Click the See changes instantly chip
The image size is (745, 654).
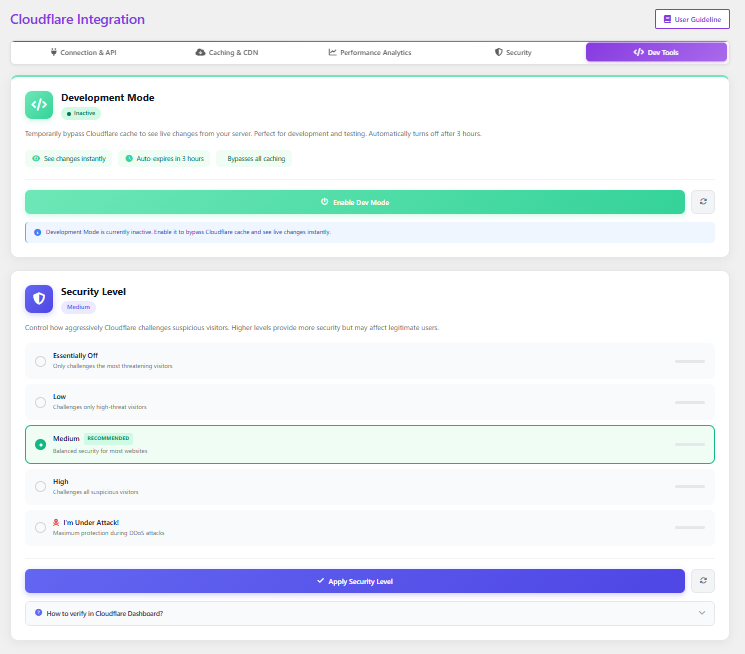coord(68,159)
